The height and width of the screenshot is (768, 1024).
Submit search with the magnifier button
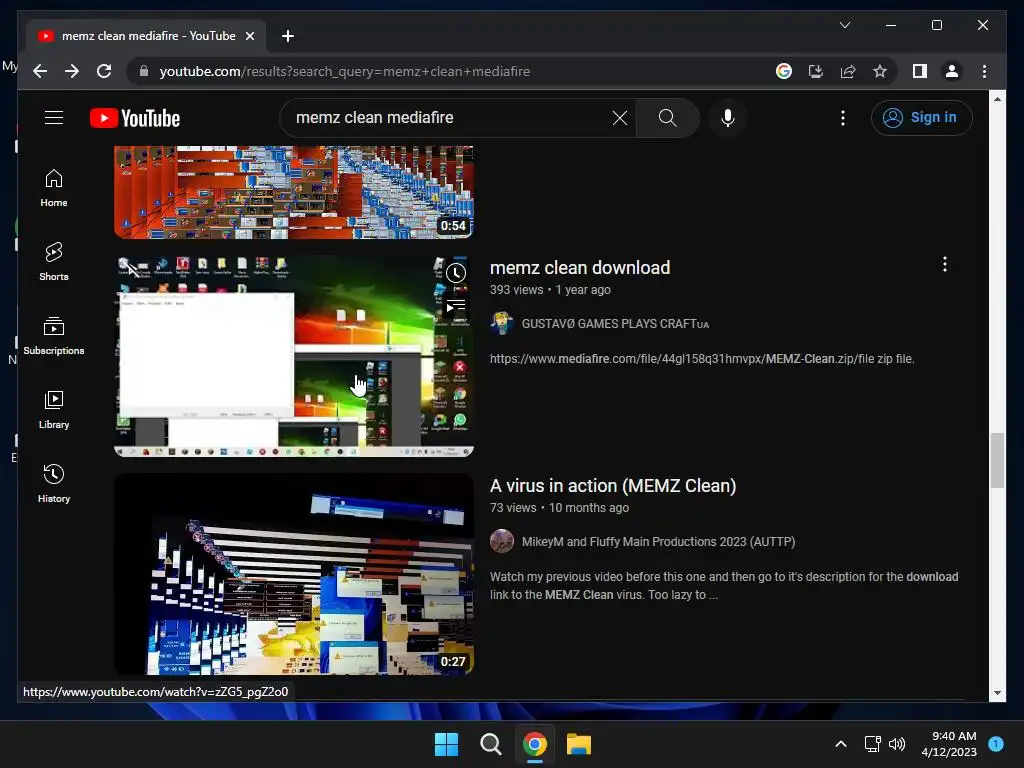pos(667,118)
